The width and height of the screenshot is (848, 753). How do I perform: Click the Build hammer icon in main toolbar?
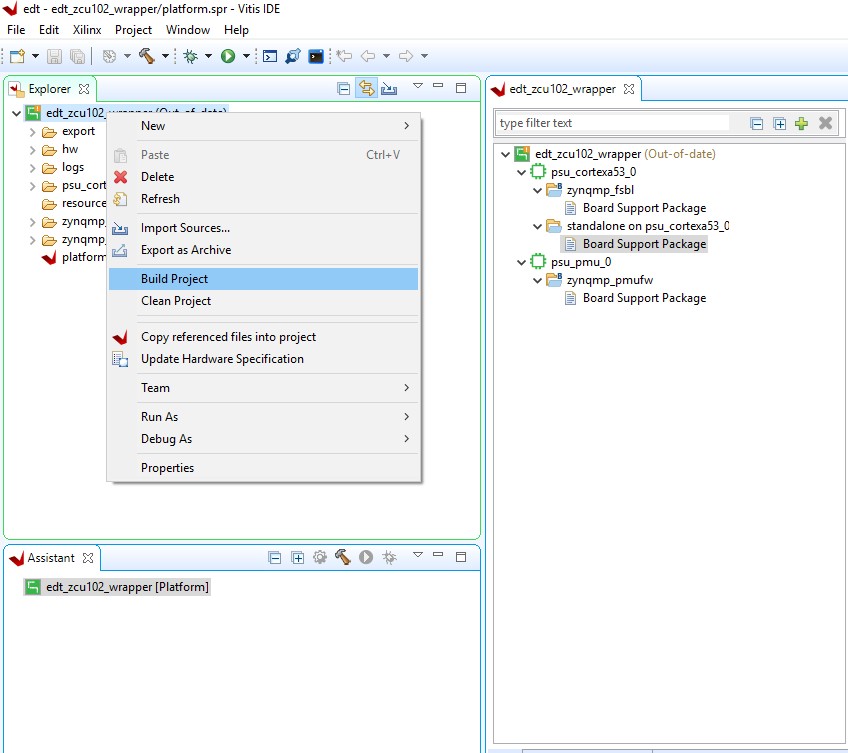tap(147, 56)
